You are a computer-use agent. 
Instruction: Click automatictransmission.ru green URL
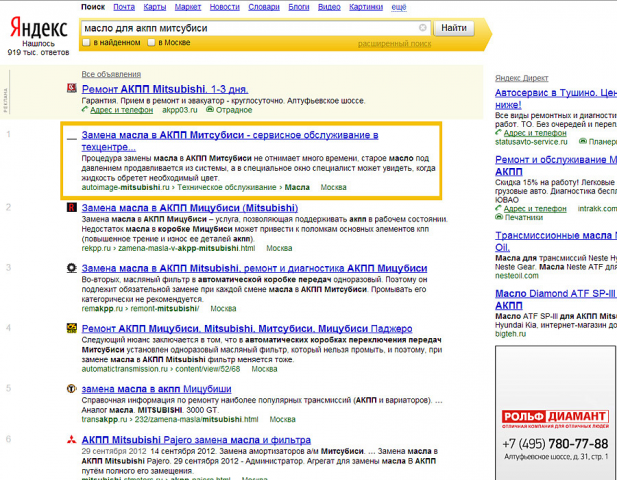[161, 369]
